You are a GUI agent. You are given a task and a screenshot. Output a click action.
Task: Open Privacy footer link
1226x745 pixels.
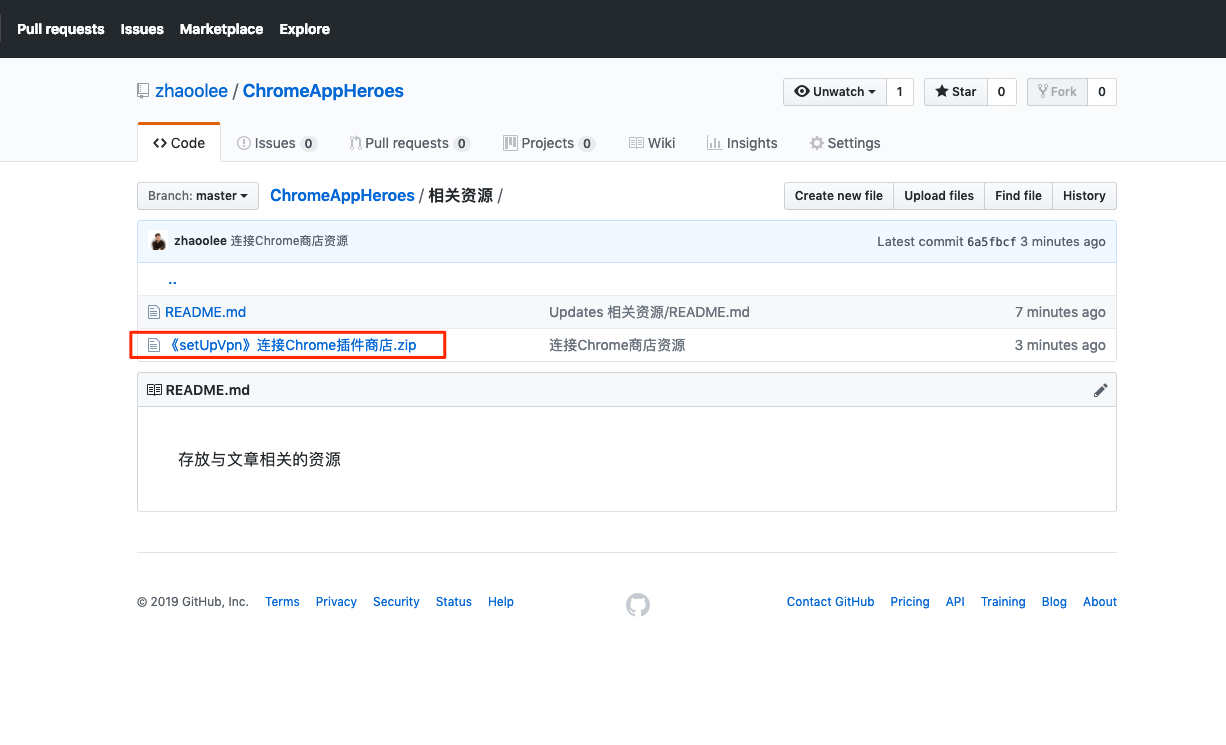[x=336, y=602]
